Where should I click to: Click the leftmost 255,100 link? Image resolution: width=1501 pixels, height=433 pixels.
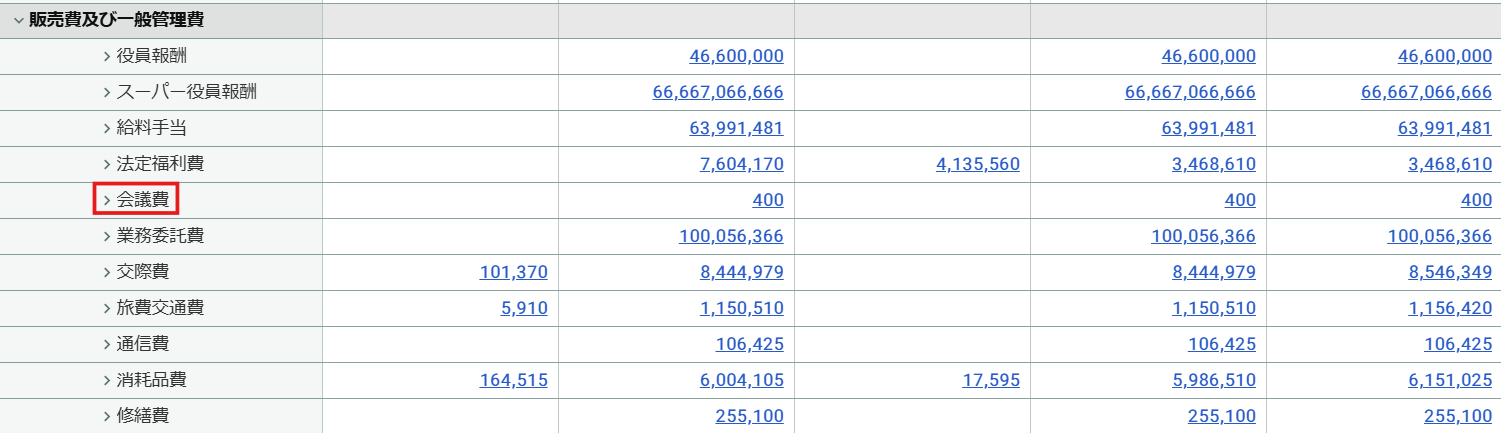(x=750, y=416)
